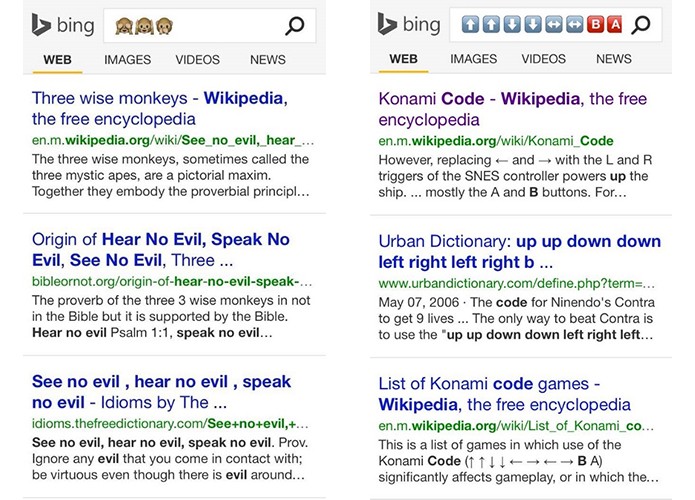The height and width of the screenshot is (500, 695).
Task: Click the search field with the monkey emojis
Action: tap(210, 26)
